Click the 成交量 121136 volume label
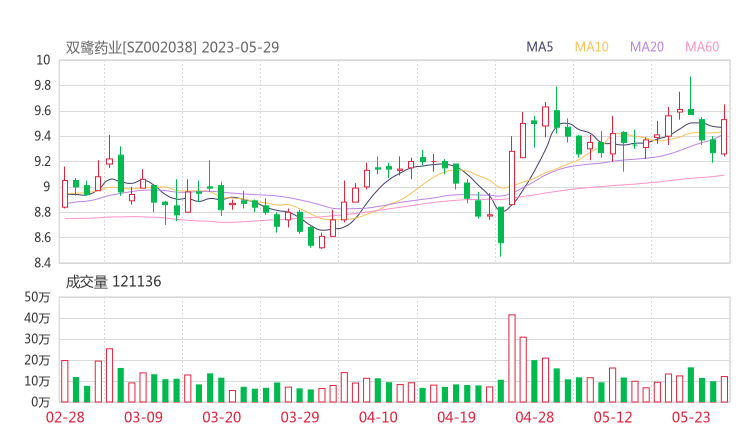 coord(113,282)
